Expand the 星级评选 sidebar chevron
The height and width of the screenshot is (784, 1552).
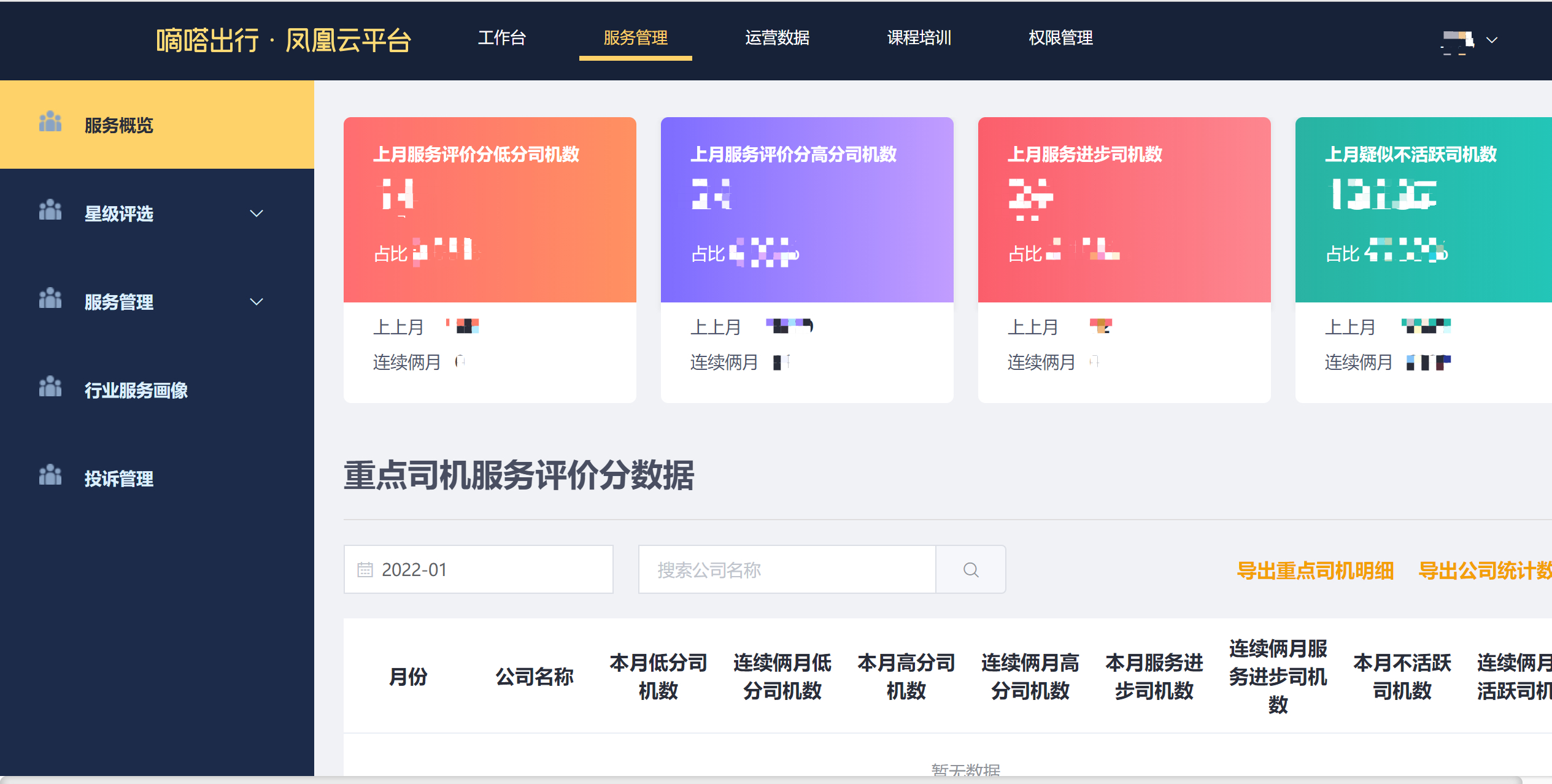(257, 213)
